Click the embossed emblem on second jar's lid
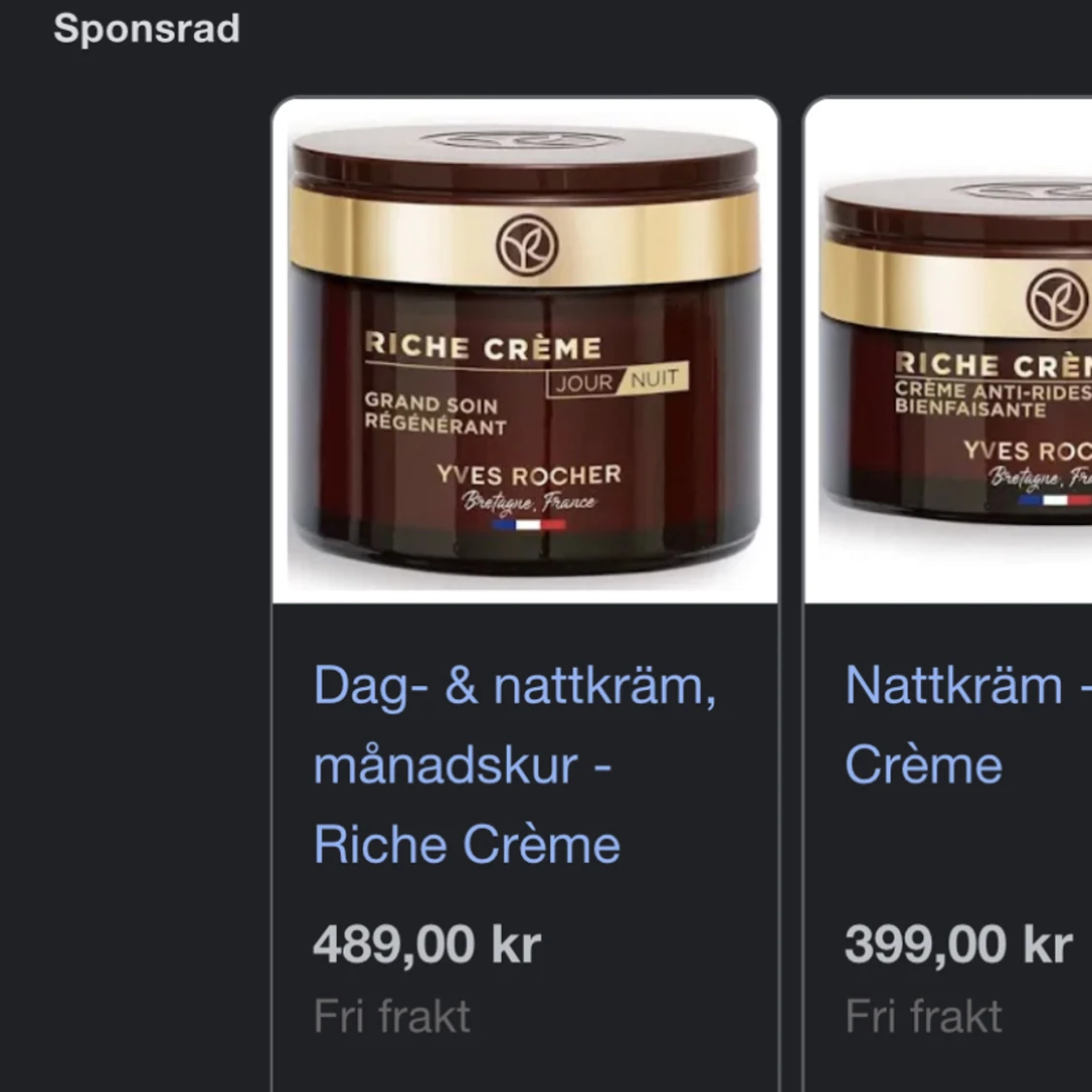Viewport: 1092px width, 1092px height. click(x=1022, y=190)
